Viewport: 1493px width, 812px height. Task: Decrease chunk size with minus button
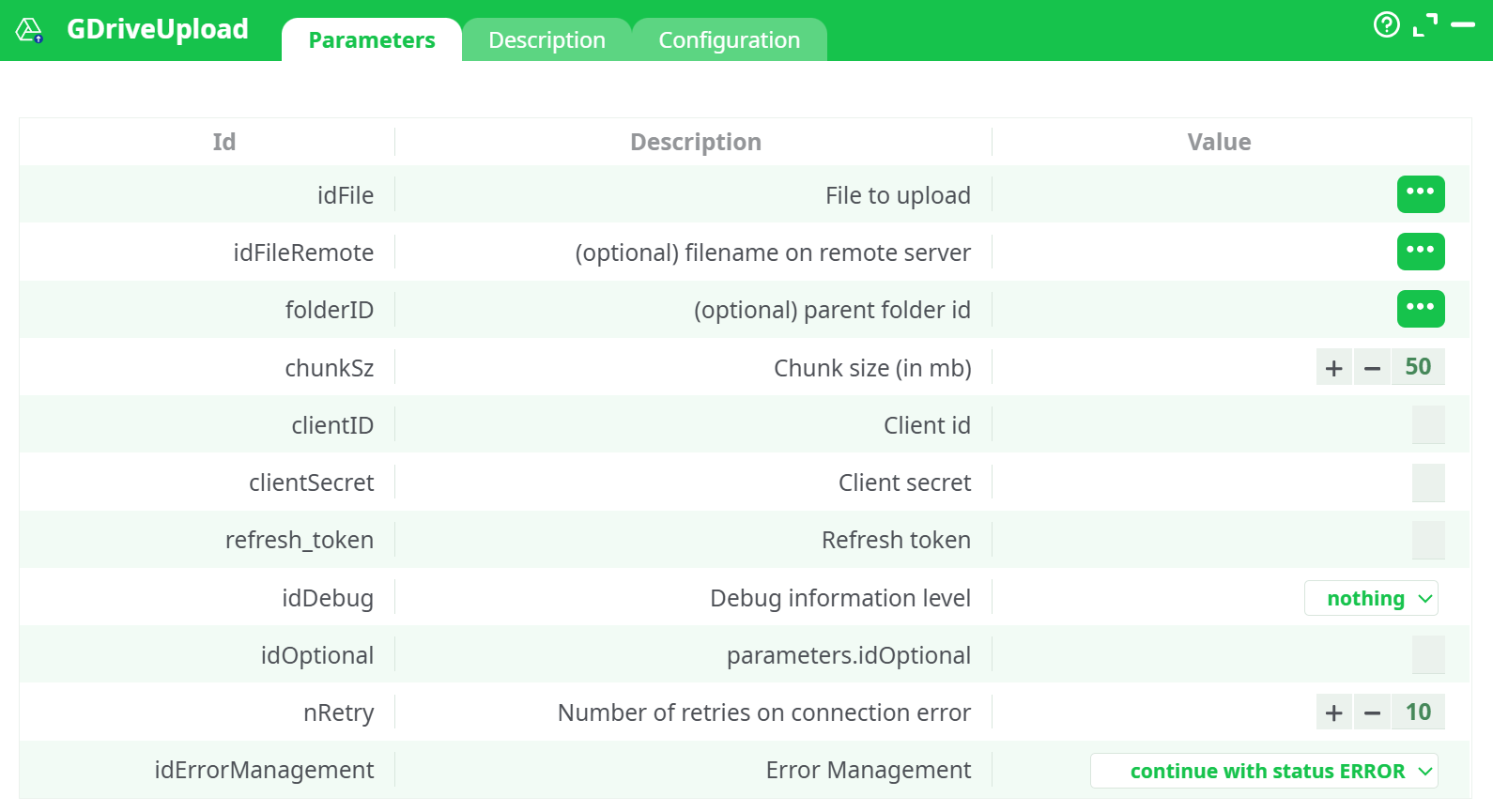[x=1372, y=368]
